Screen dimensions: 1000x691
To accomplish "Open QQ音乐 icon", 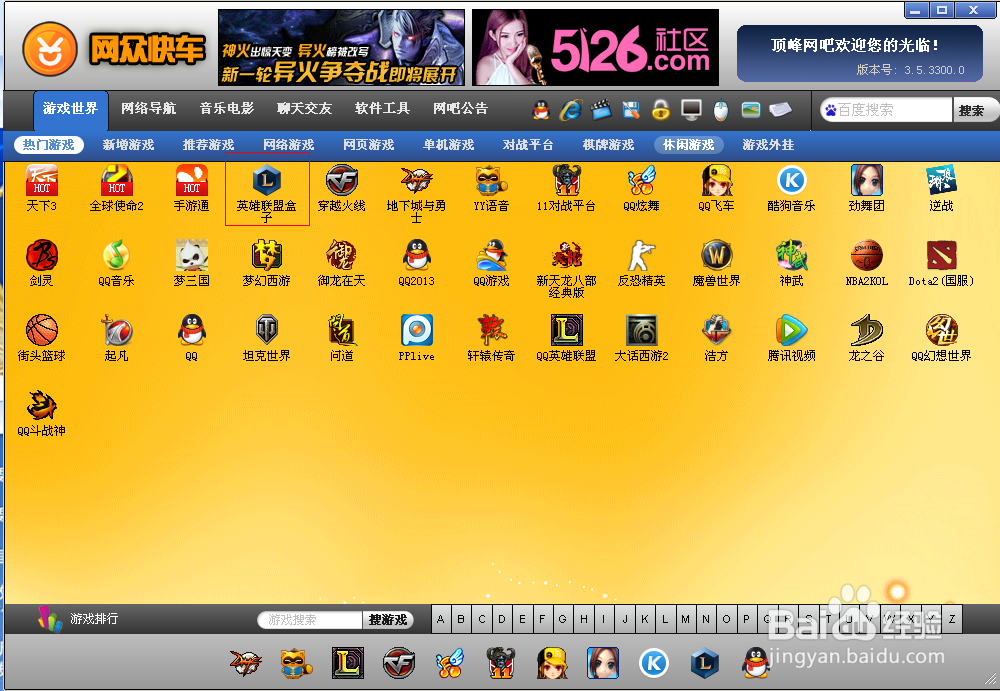I will coord(117,262).
